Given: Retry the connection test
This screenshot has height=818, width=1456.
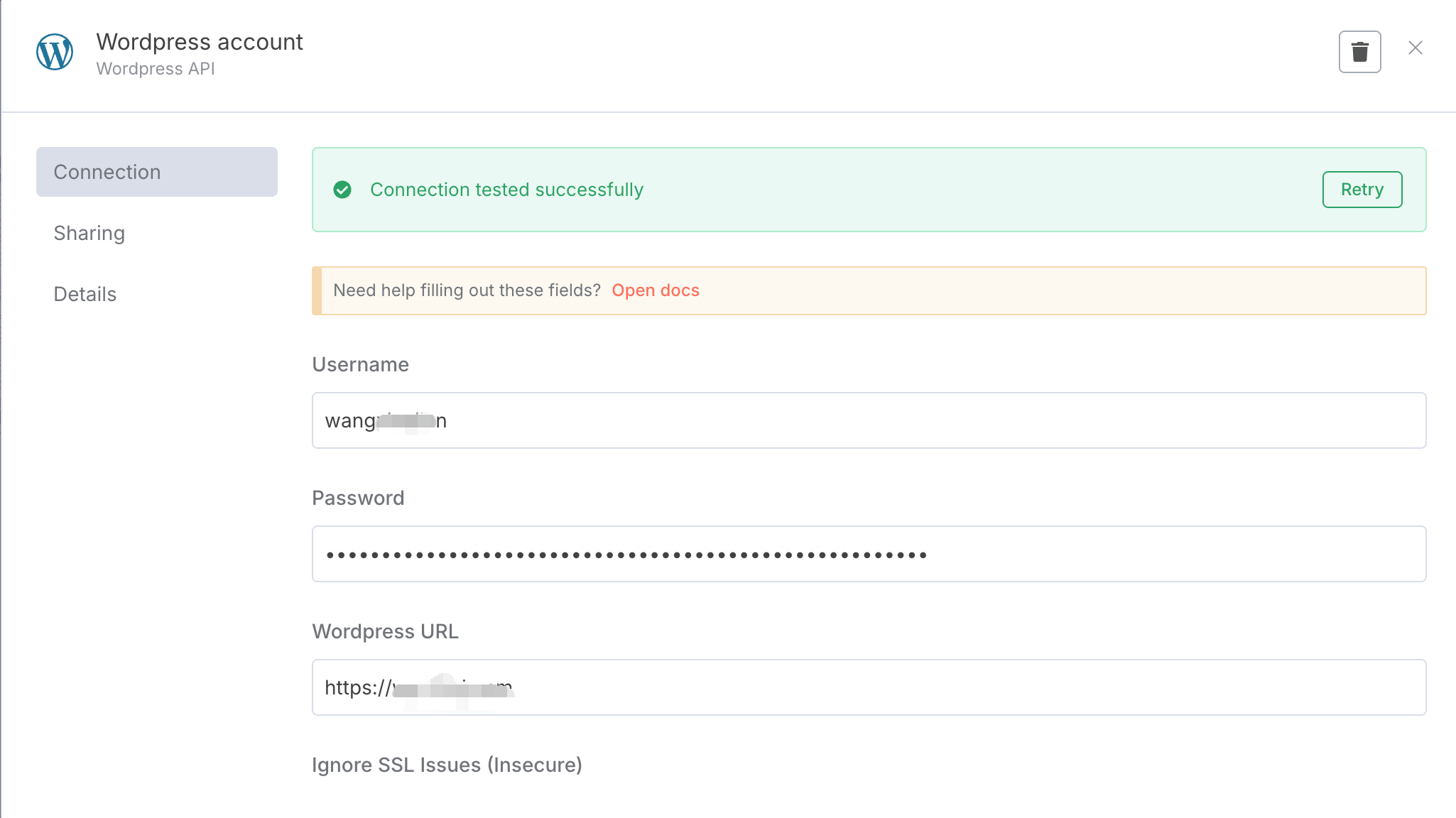Looking at the screenshot, I should (x=1362, y=190).
